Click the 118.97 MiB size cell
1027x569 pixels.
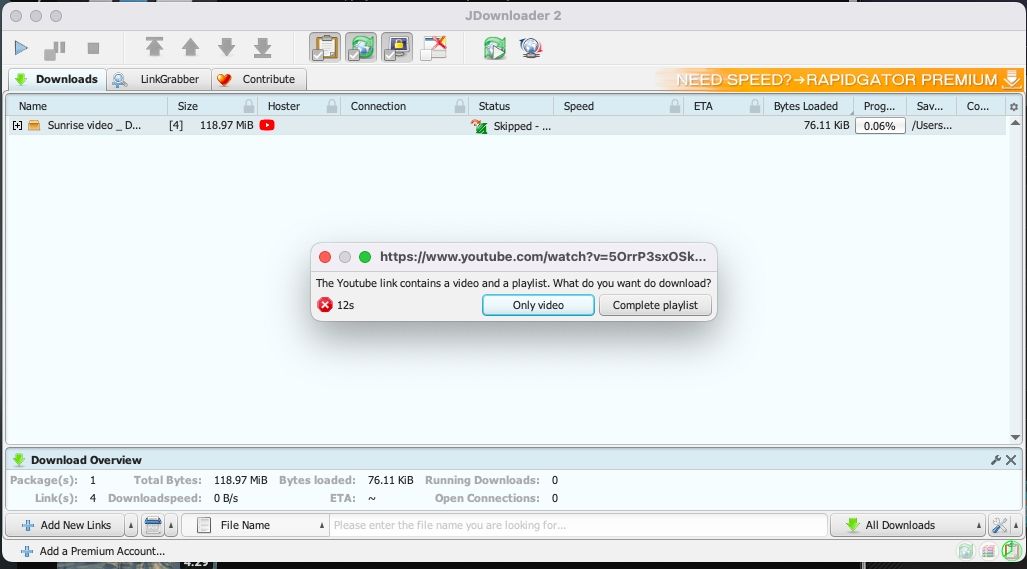(226, 125)
